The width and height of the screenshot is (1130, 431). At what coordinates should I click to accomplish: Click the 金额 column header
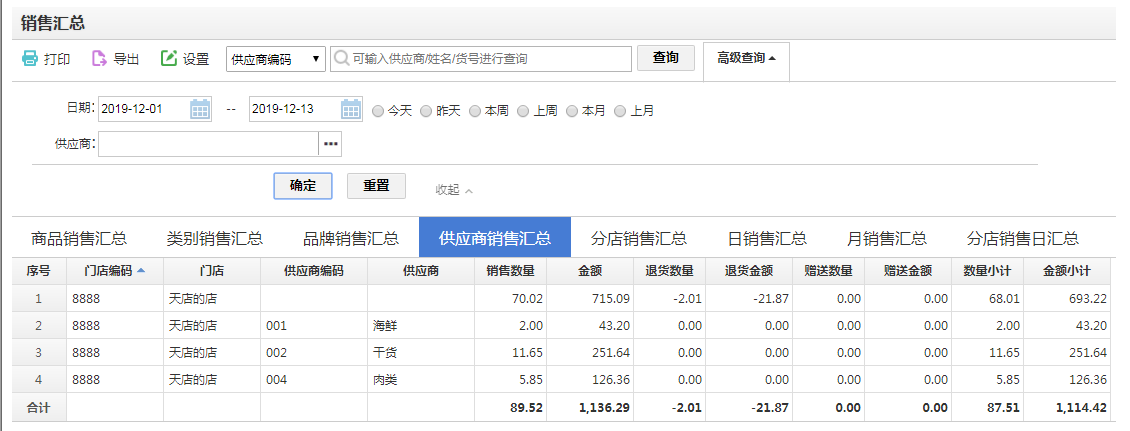click(590, 271)
